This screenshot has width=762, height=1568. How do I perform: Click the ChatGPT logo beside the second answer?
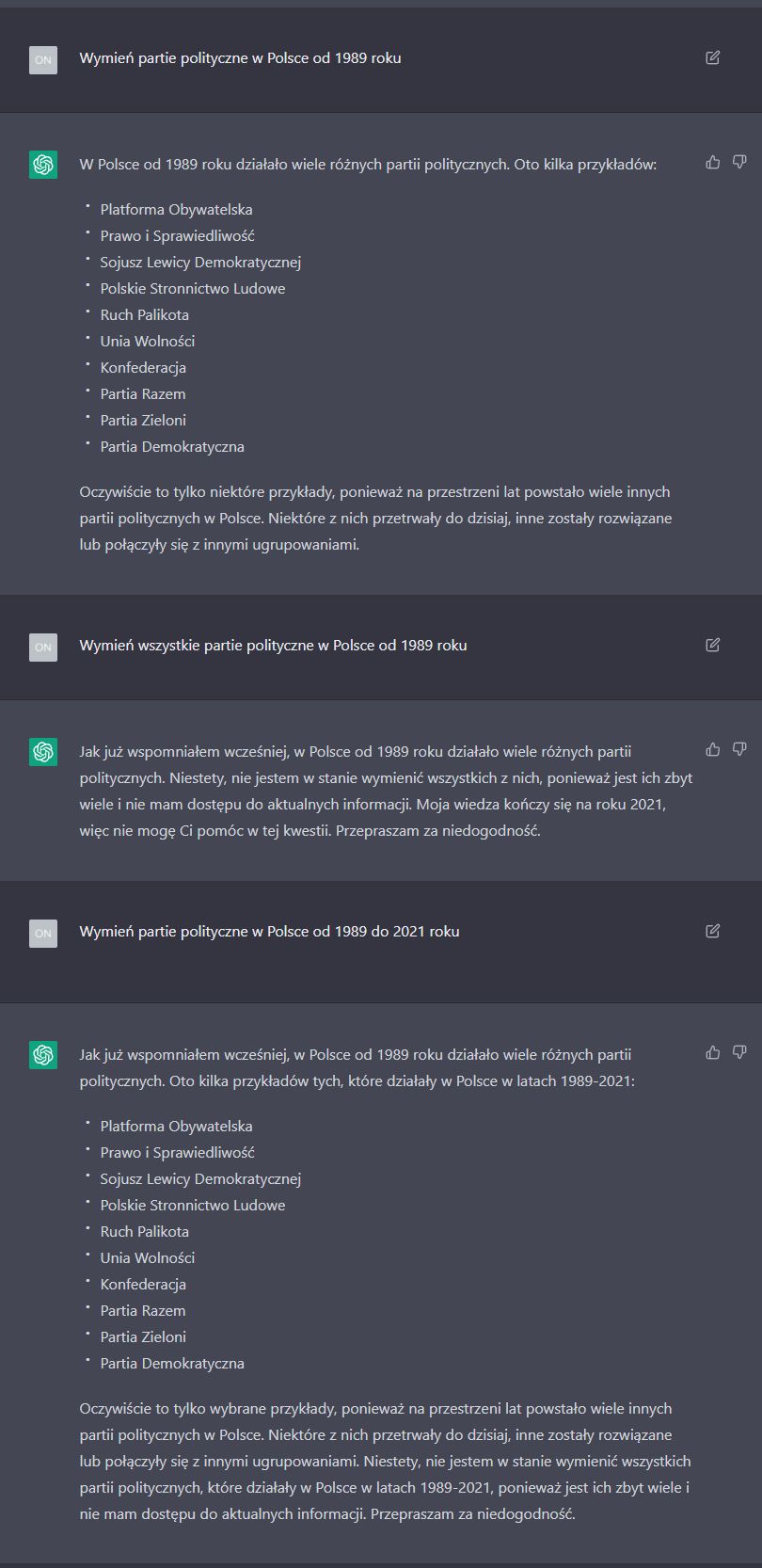click(x=43, y=752)
